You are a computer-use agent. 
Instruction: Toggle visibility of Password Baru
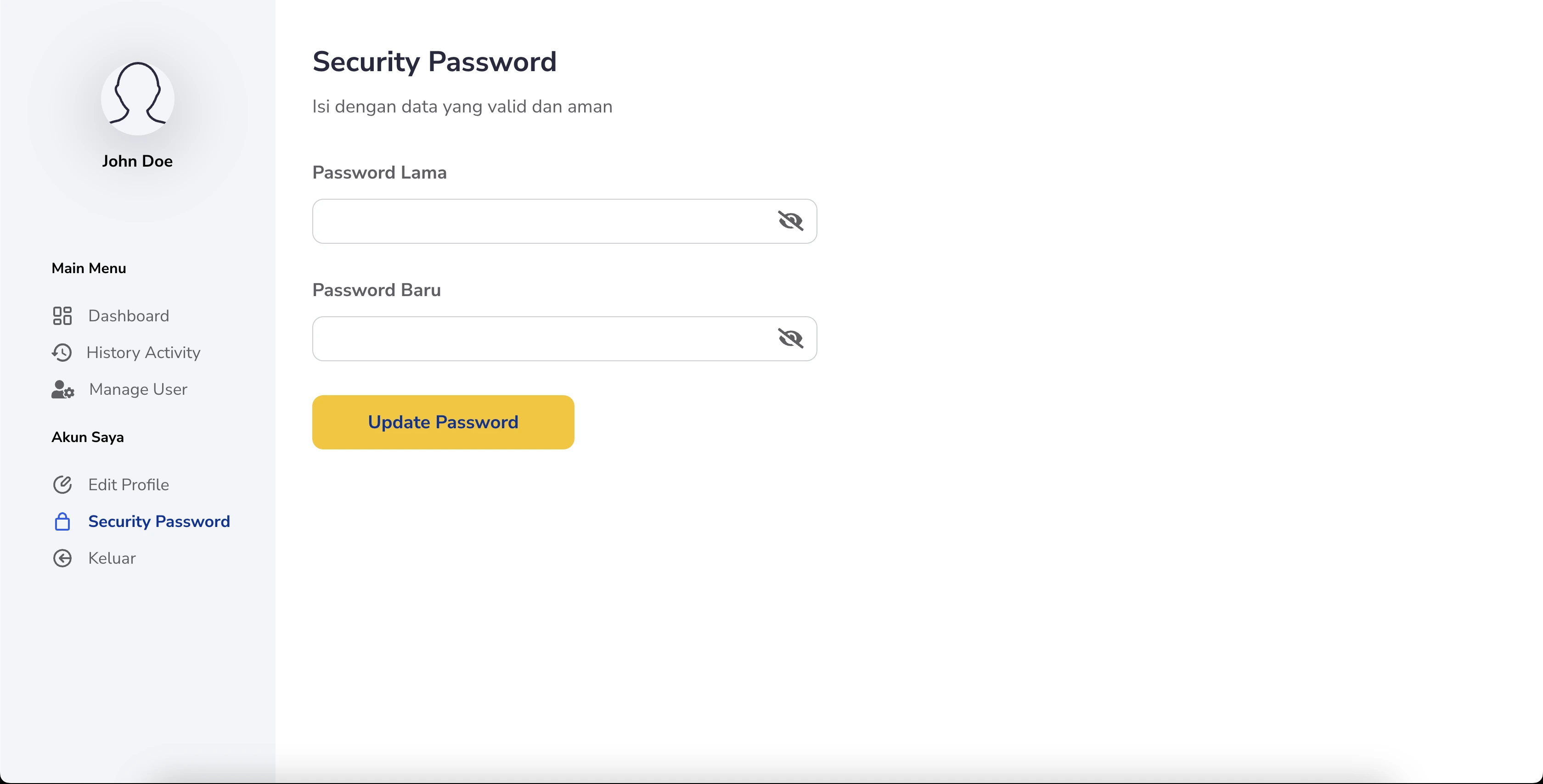tap(790, 338)
